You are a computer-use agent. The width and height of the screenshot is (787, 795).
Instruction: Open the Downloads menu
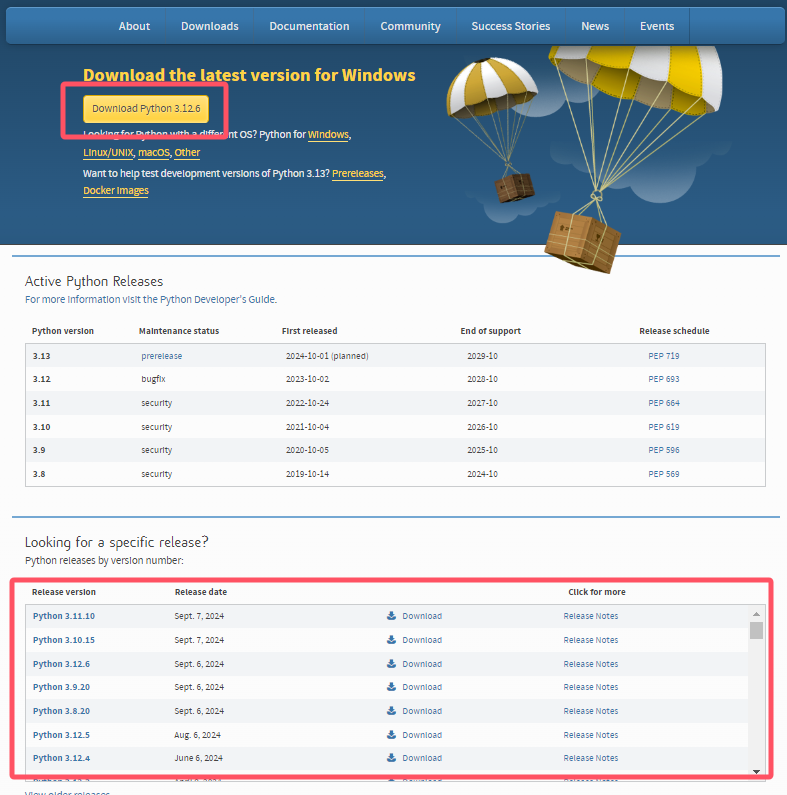[209, 26]
